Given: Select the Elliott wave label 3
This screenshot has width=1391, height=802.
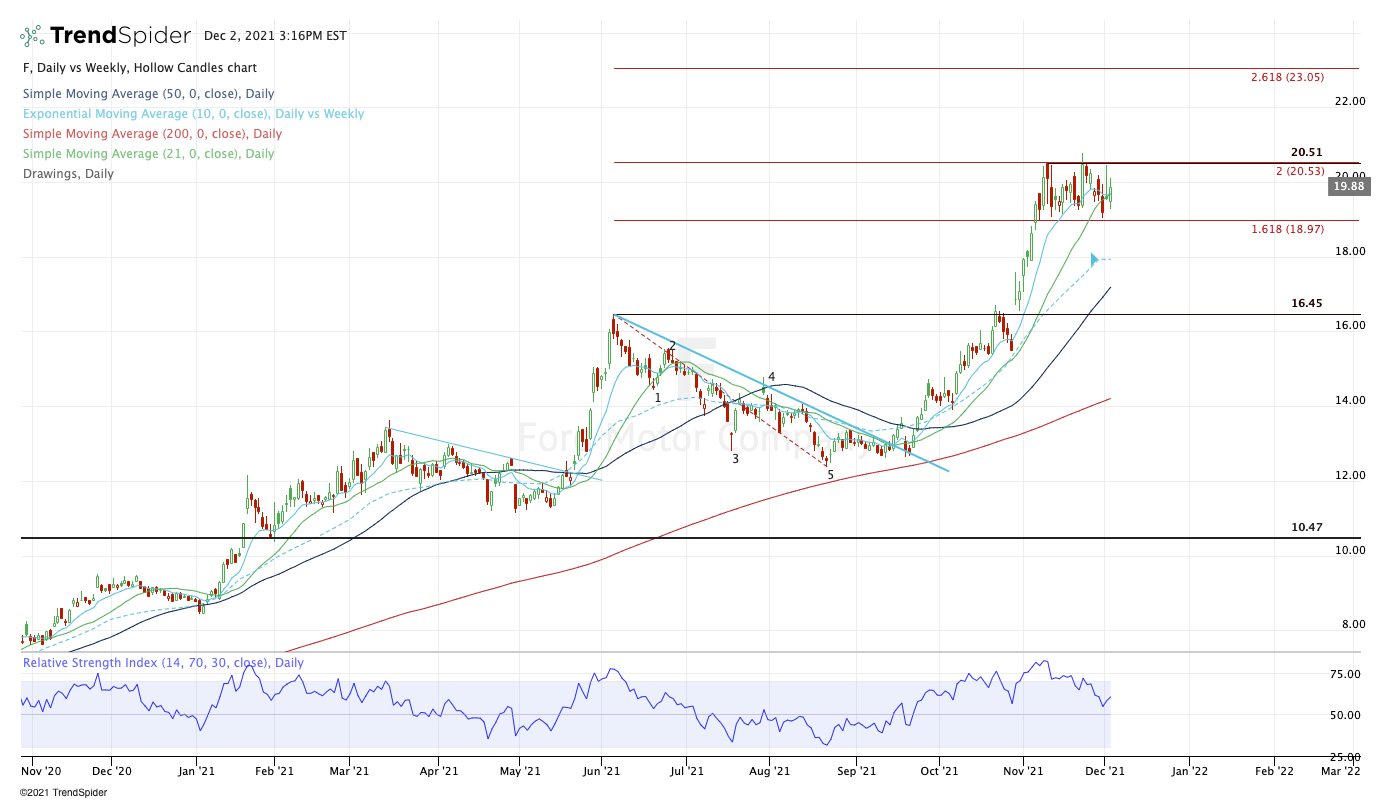Looking at the screenshot, I should [x=735, y=459].
